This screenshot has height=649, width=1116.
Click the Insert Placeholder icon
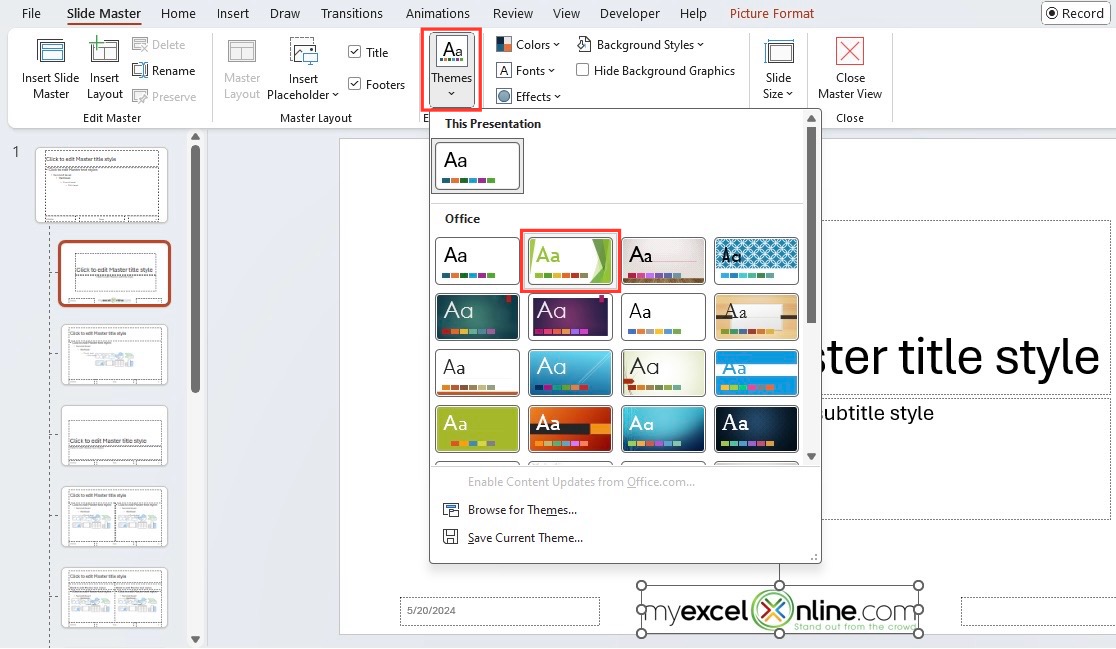tap(304, 52)
